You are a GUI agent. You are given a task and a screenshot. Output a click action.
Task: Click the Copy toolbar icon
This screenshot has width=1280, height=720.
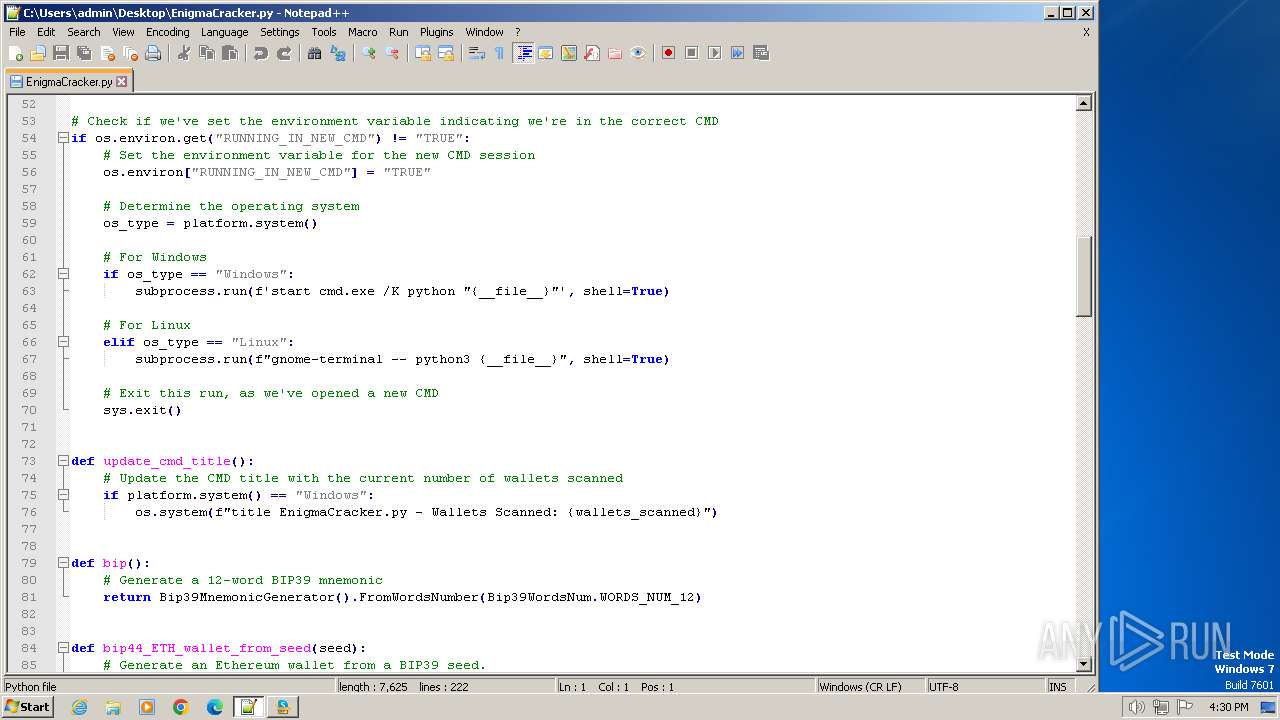point(207,53)
